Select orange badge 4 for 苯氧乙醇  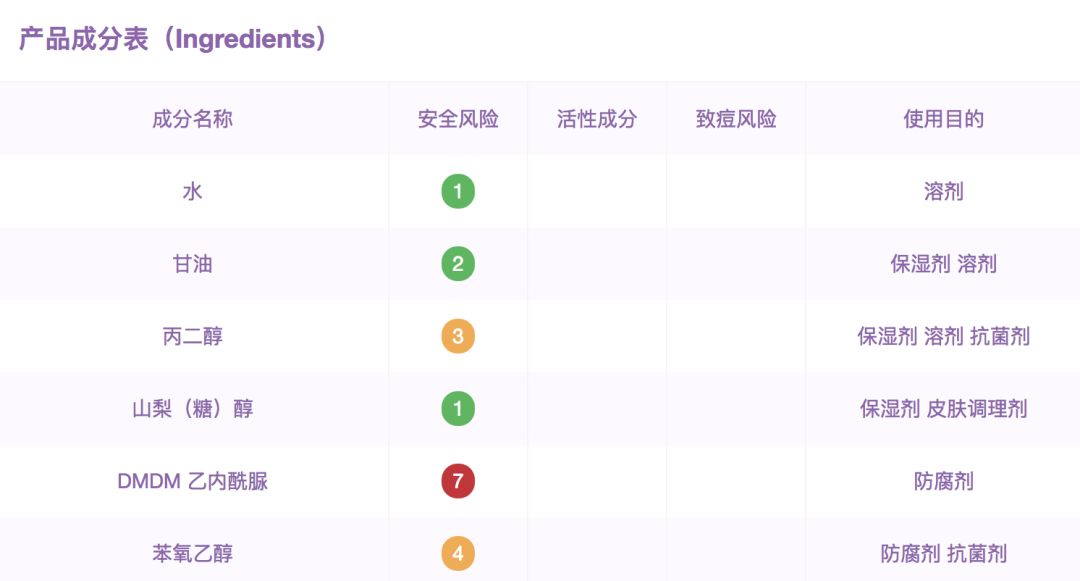pos(458,553)
